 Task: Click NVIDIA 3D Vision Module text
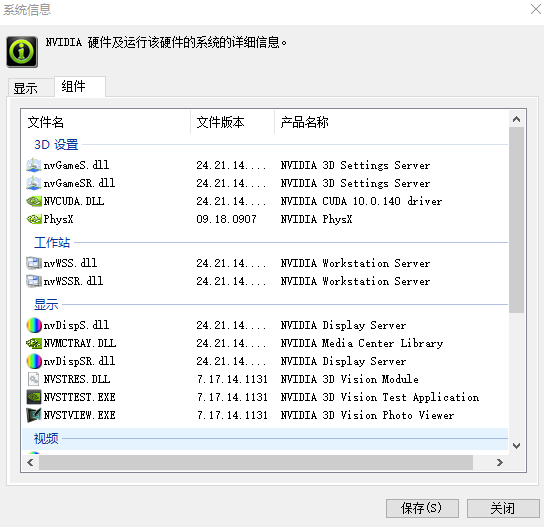[350, 379]
